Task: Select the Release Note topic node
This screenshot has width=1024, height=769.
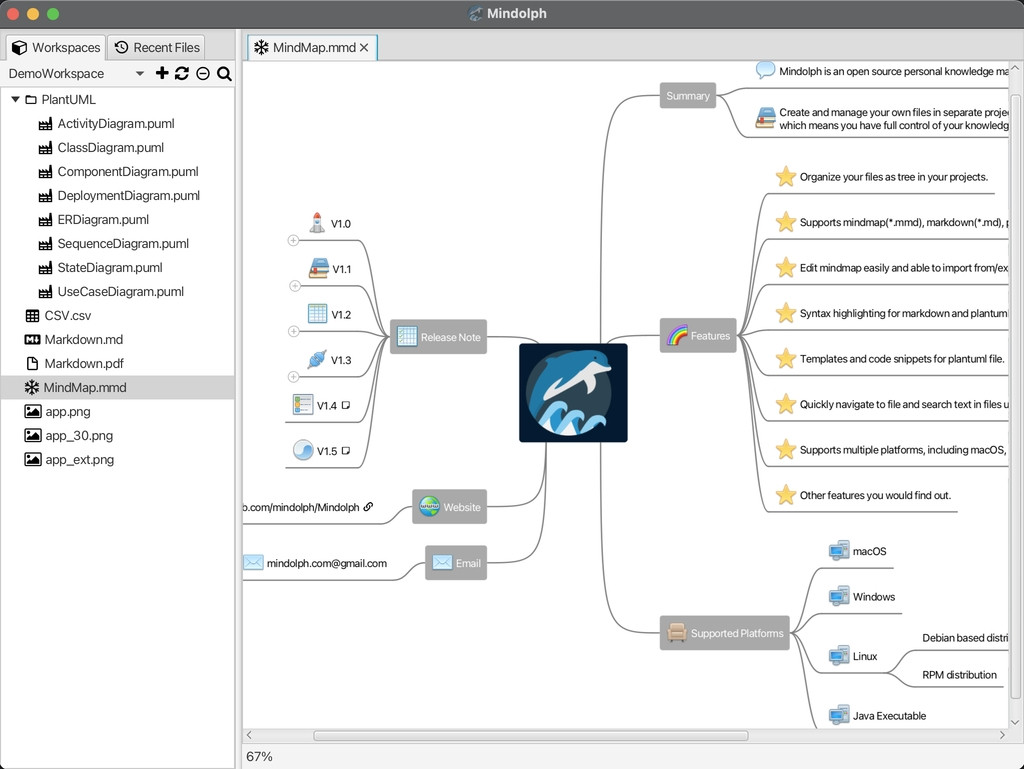Action: point(438,337)
